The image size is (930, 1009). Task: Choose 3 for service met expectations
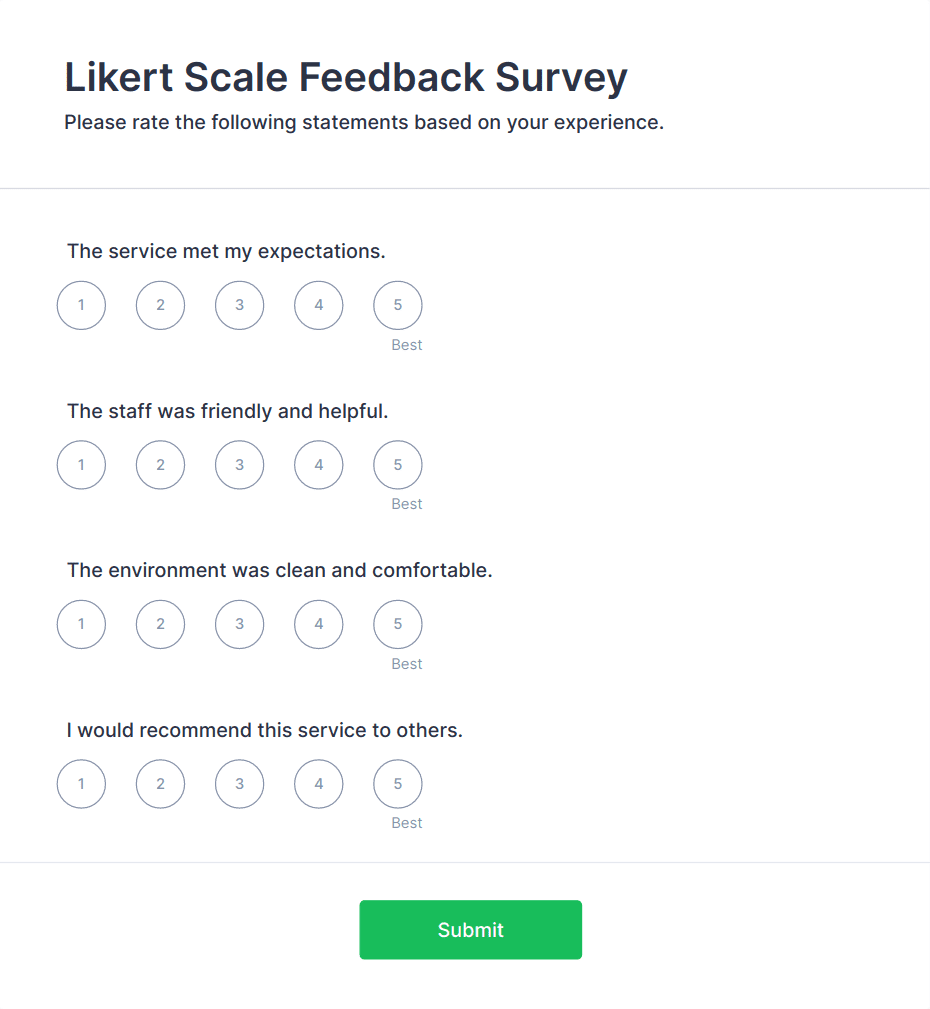point(239,305)
